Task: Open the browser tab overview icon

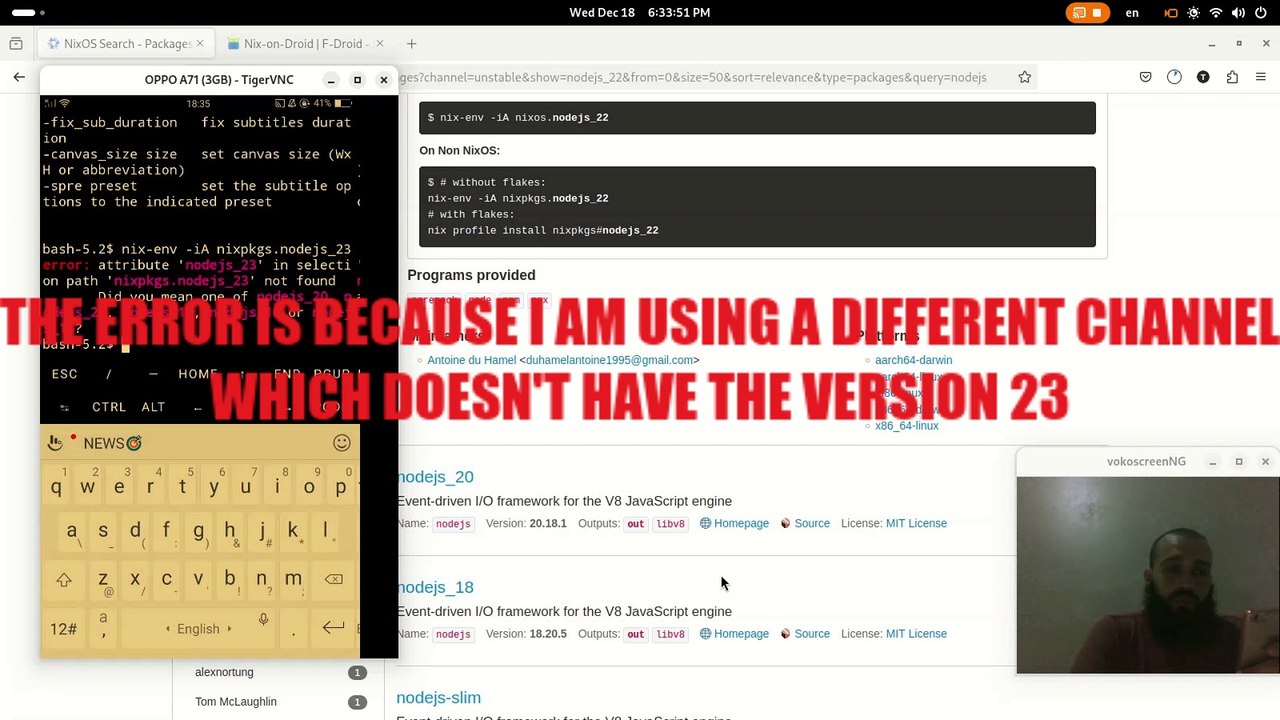Action: 16,44
